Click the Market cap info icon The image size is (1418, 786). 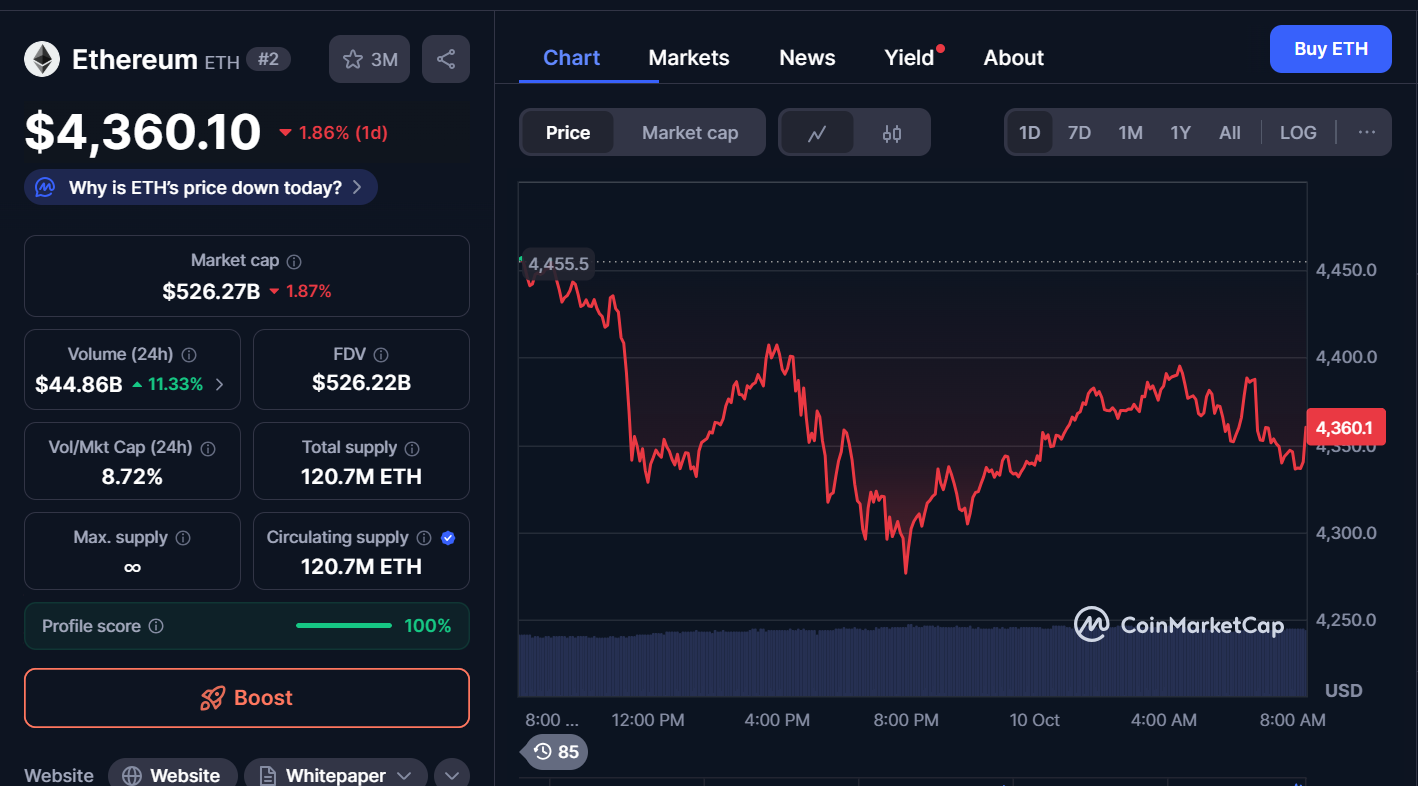(294, 261)
